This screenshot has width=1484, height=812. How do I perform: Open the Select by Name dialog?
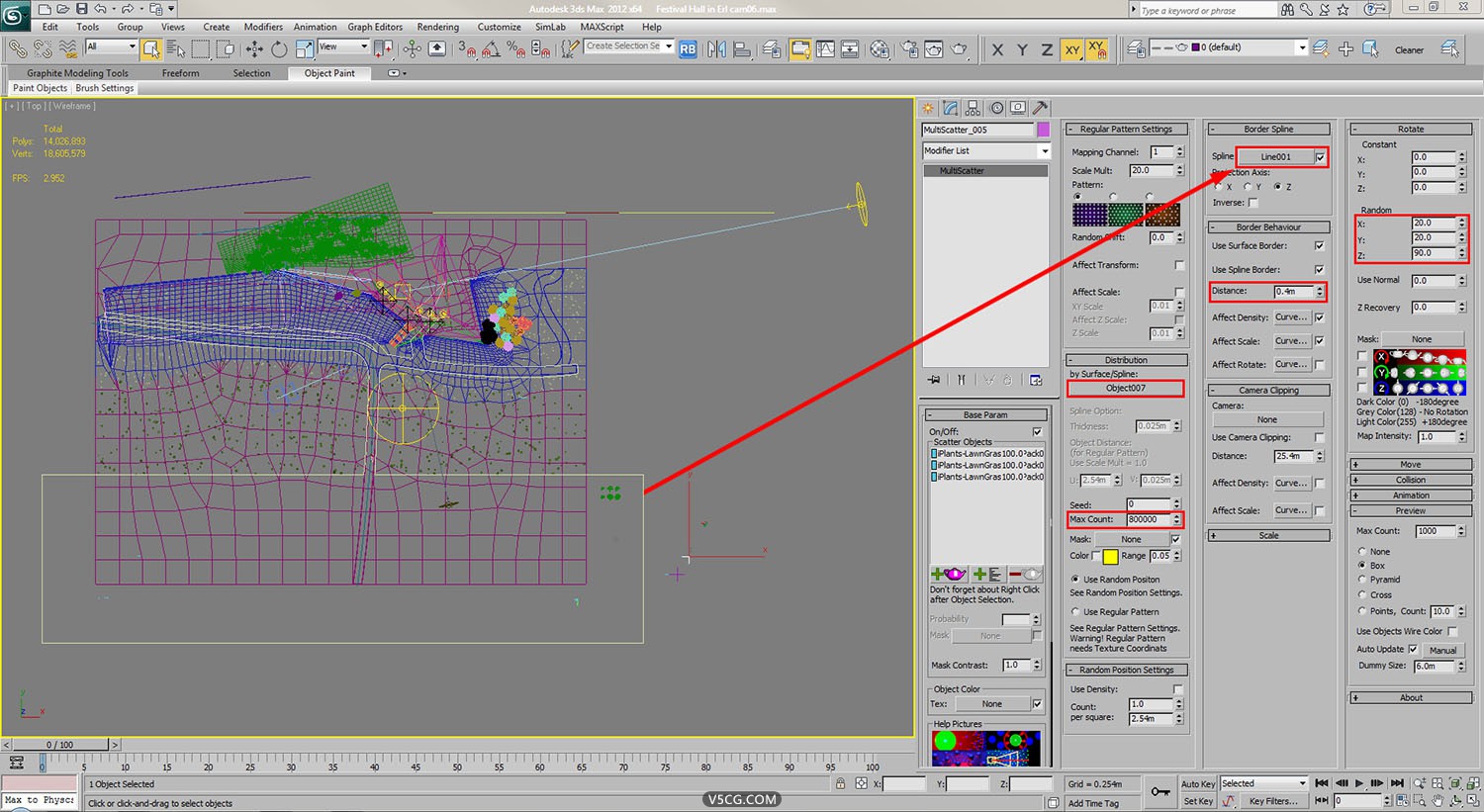[176, 48]
